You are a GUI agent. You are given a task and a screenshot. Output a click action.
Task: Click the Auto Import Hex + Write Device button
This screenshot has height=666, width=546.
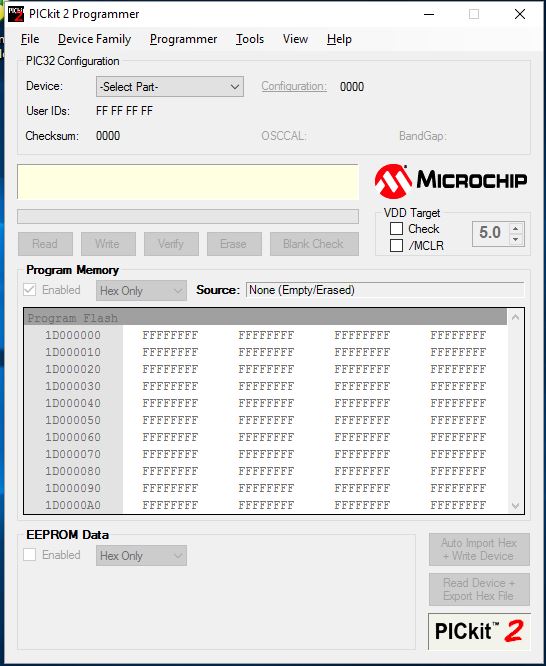479,549
